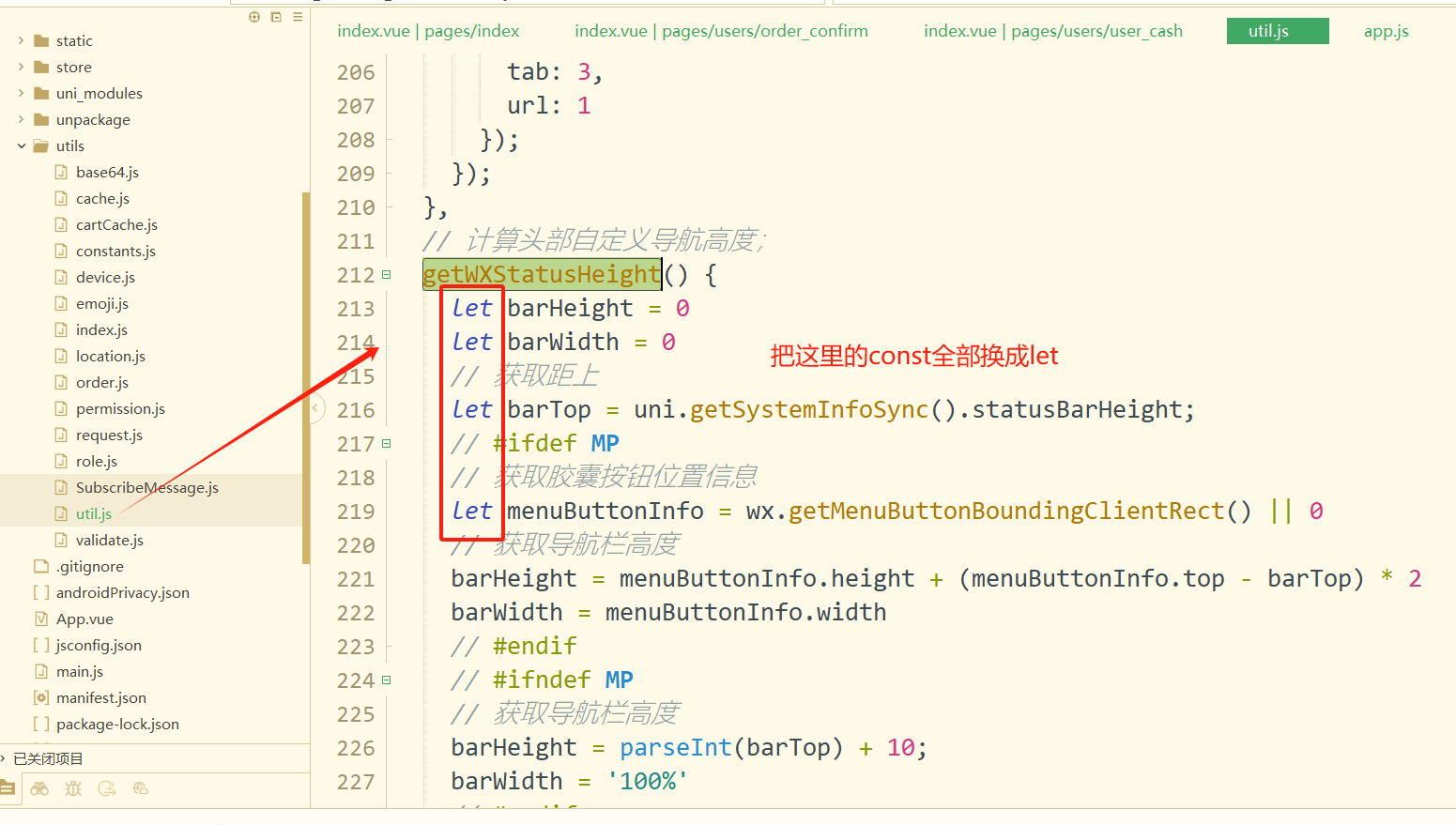Open cache.js in the file tree
1456x825 pixels.
click(x=103, y=198)
